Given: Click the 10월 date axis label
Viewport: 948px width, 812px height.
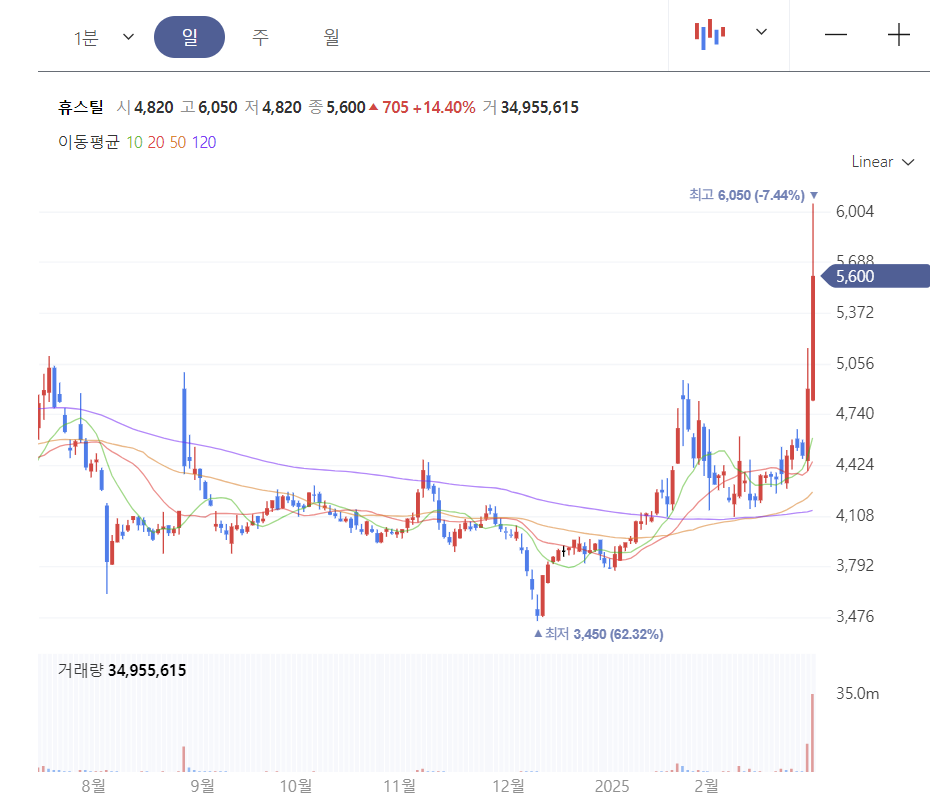Looking at the screenshot, I should click(x=296, y=786).
